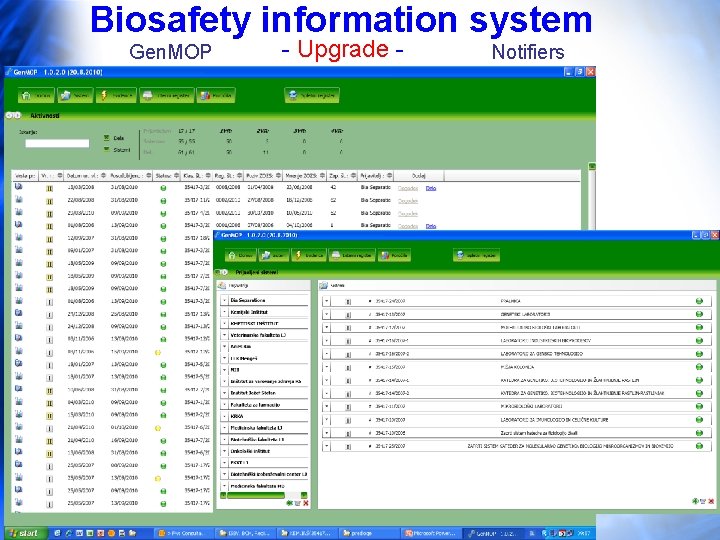Expand KRKA entry arrow
Screen dimensions: 720x540
pyautogui.click(x=224, y=416)
